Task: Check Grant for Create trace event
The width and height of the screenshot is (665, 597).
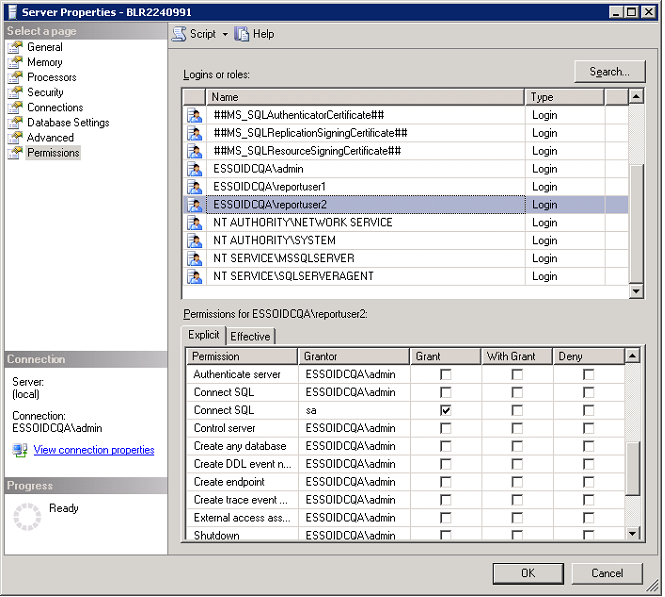Action: 446,500
